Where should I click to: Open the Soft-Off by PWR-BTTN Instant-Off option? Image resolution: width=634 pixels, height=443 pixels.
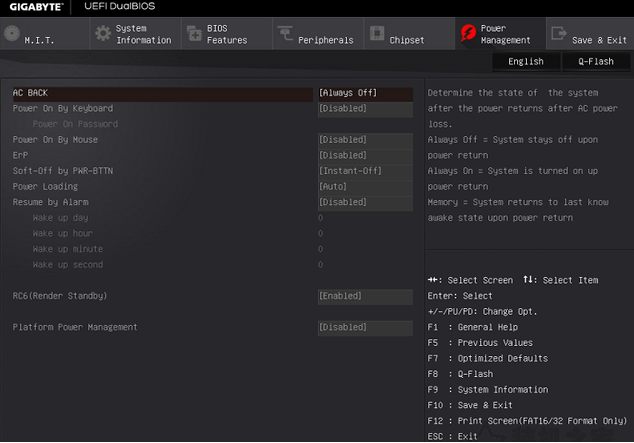pyautogui.click(x=365, y=171)
